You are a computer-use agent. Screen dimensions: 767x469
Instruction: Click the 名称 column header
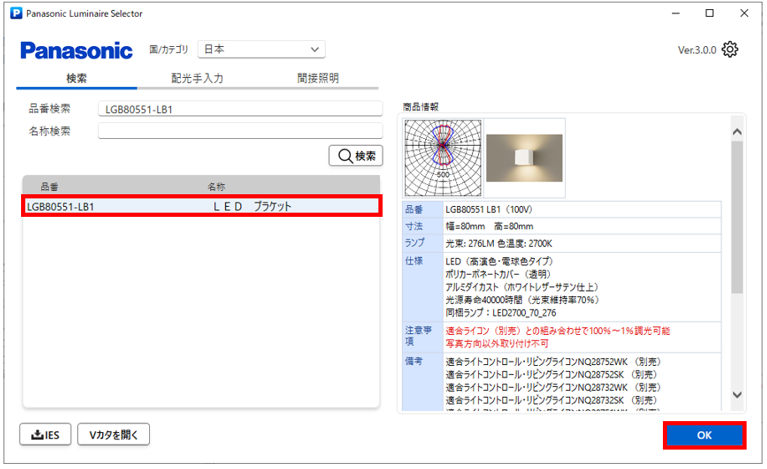(x=217, y=187)
